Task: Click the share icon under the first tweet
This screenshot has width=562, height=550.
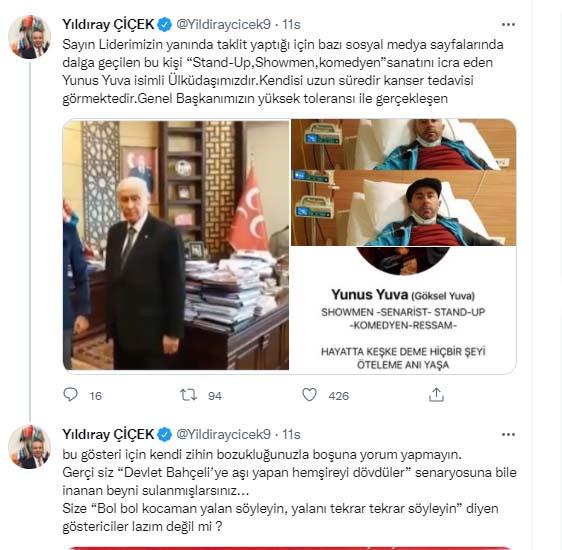Action: click(x=436, y=394)
